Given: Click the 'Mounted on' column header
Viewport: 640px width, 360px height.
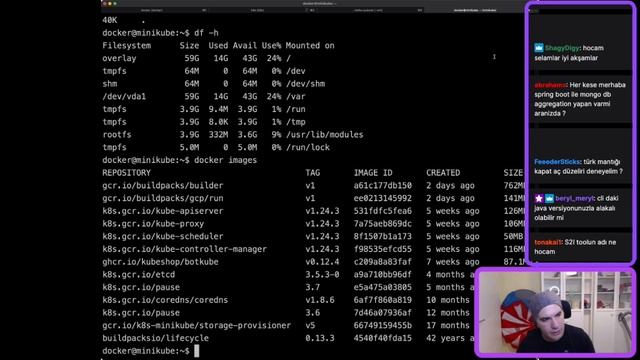Looking at the screenshot, I should [310, 46].
